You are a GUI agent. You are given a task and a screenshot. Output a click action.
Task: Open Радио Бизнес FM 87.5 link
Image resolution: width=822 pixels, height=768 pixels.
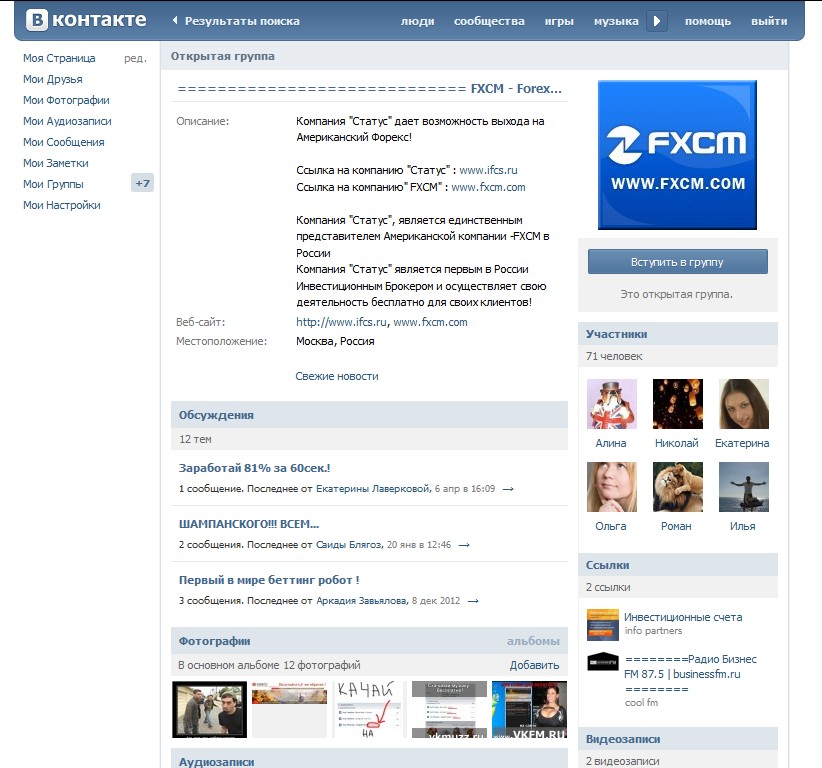pyautogui.click(x=690, y=674)
